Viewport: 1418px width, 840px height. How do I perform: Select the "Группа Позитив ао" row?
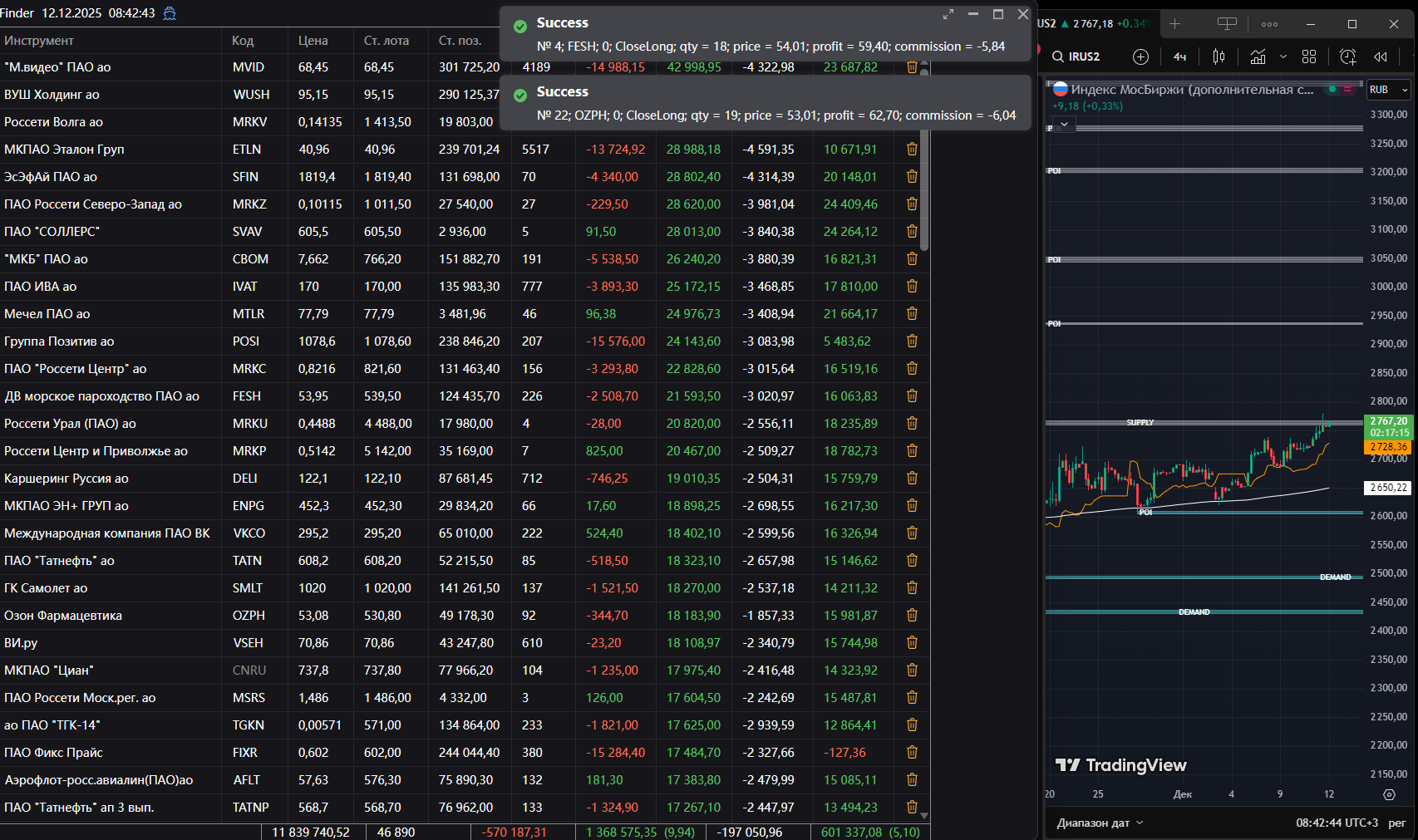tap(465, 341)
